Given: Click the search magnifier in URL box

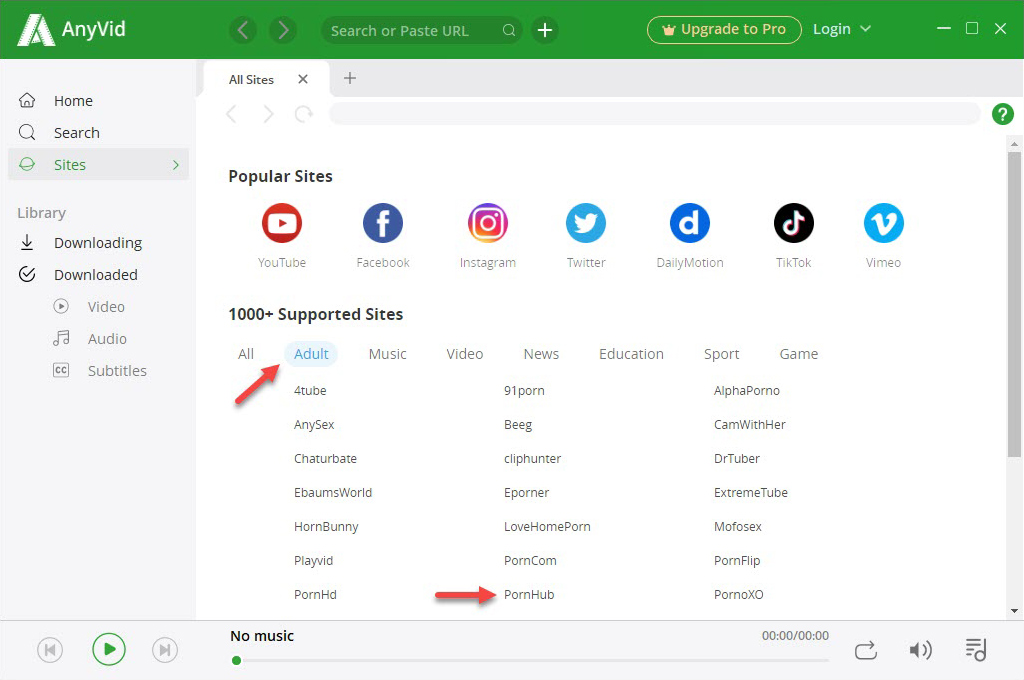Looking at the screenshot, I should coord(509,30).
